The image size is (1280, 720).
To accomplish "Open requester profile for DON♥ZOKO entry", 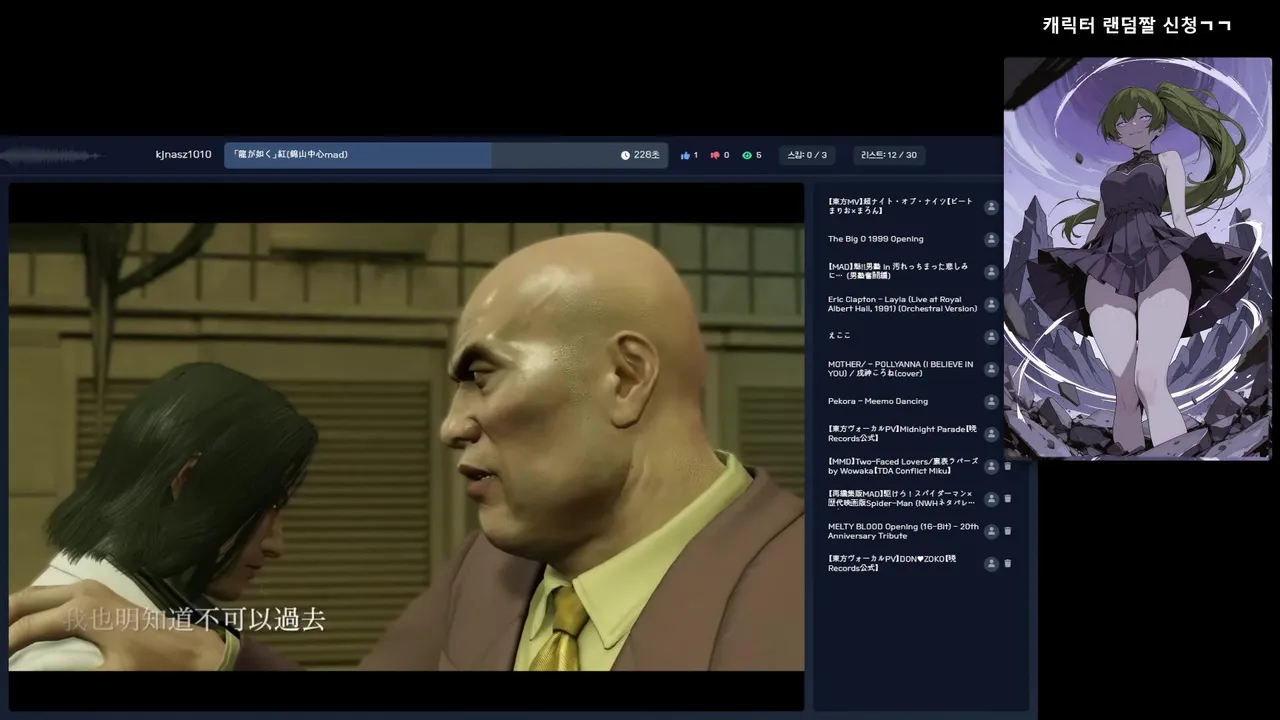I will 991,563.
